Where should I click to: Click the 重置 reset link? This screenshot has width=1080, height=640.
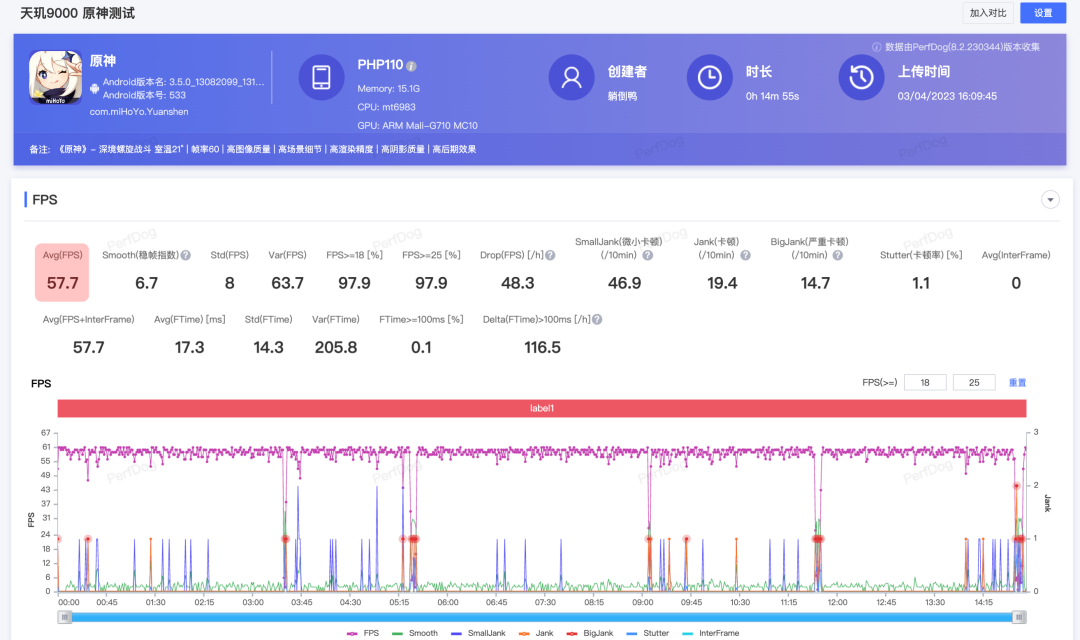[x=1017, y=383]
